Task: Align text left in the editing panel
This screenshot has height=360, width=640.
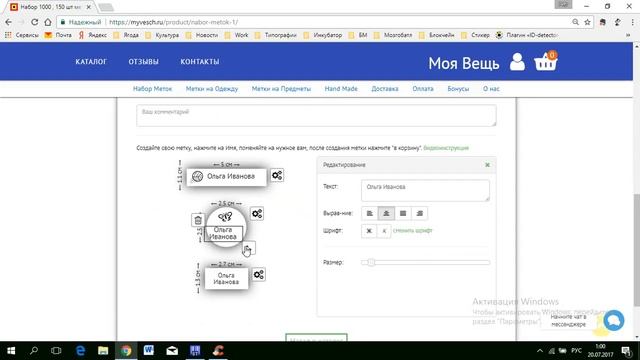Action: point(370,213)
